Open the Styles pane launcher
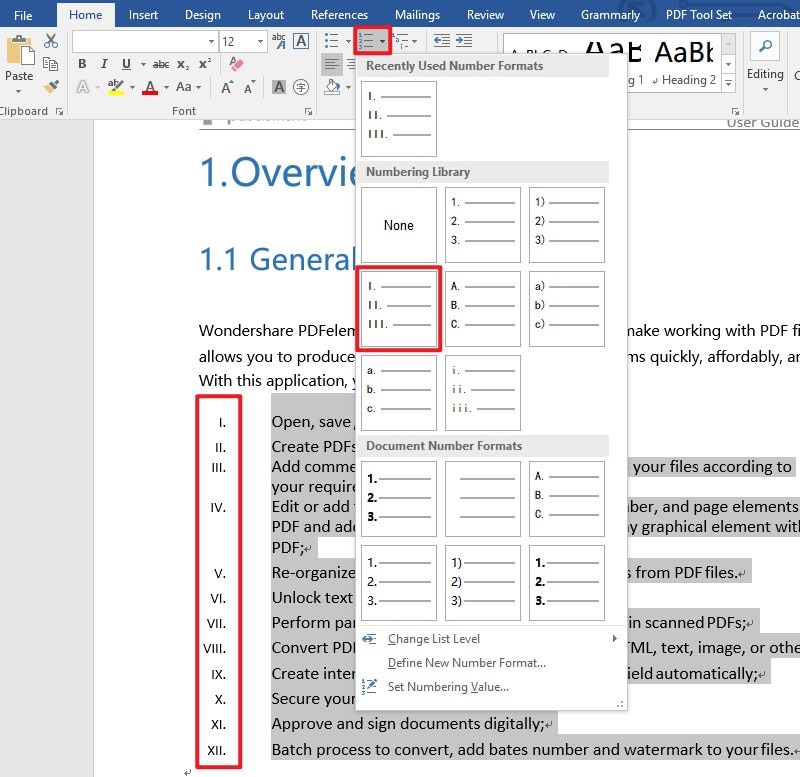Viewport: 800px width, 777px height. [735, 111]
